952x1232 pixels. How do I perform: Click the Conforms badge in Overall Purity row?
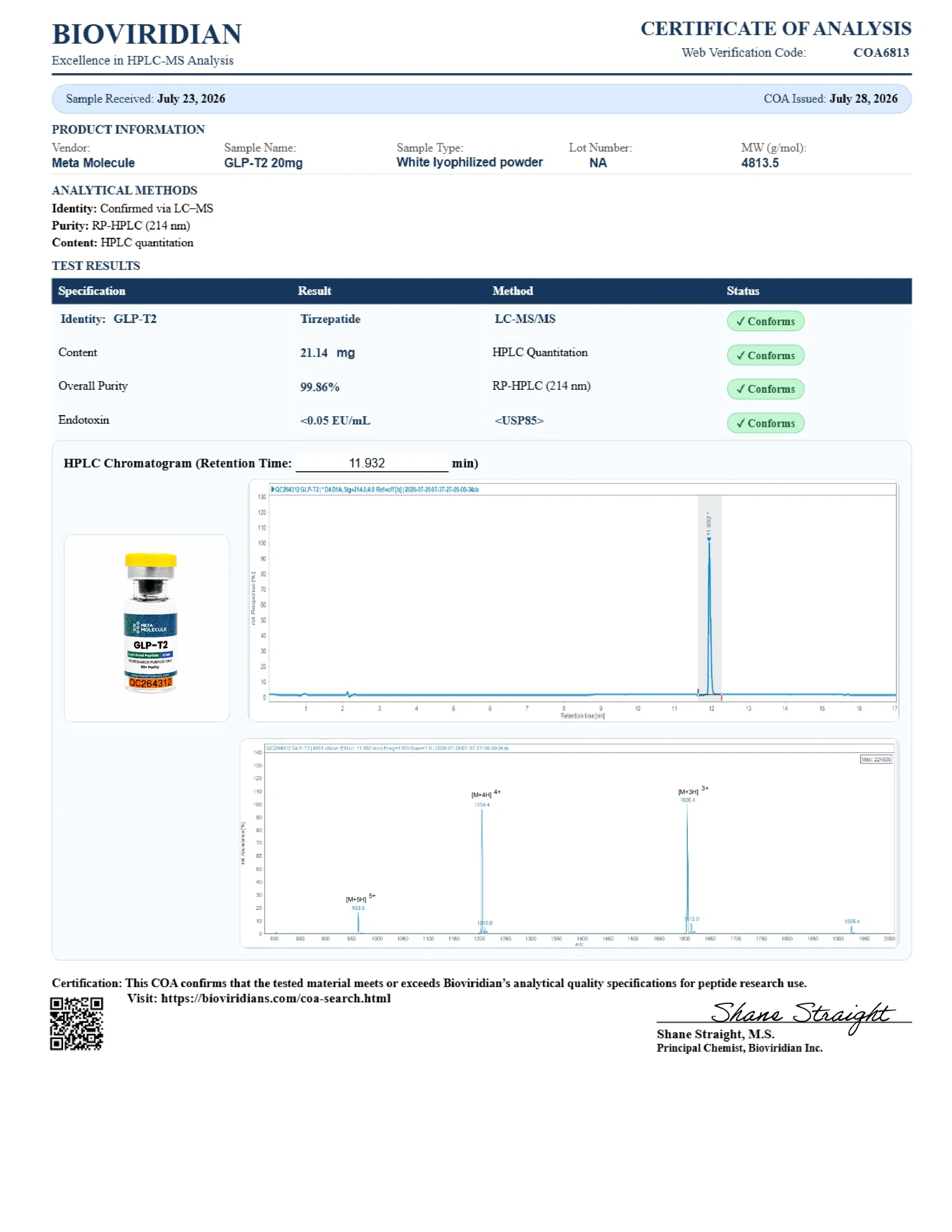(x=765, y=389)
